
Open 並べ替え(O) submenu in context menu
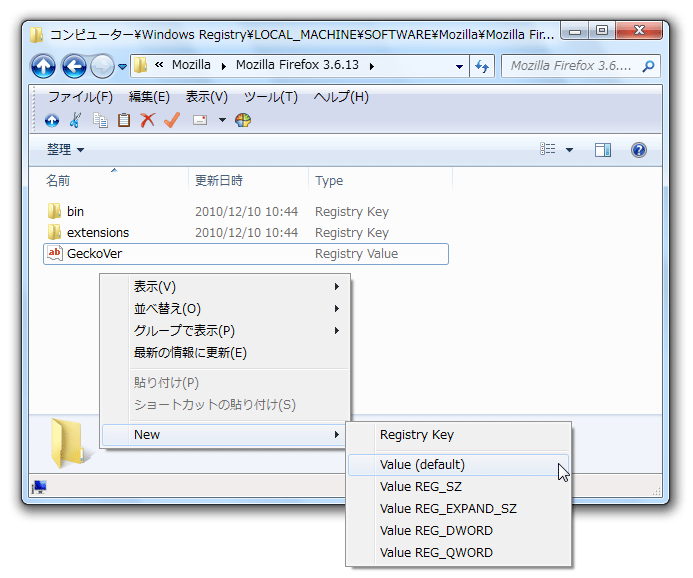point(225,308)
